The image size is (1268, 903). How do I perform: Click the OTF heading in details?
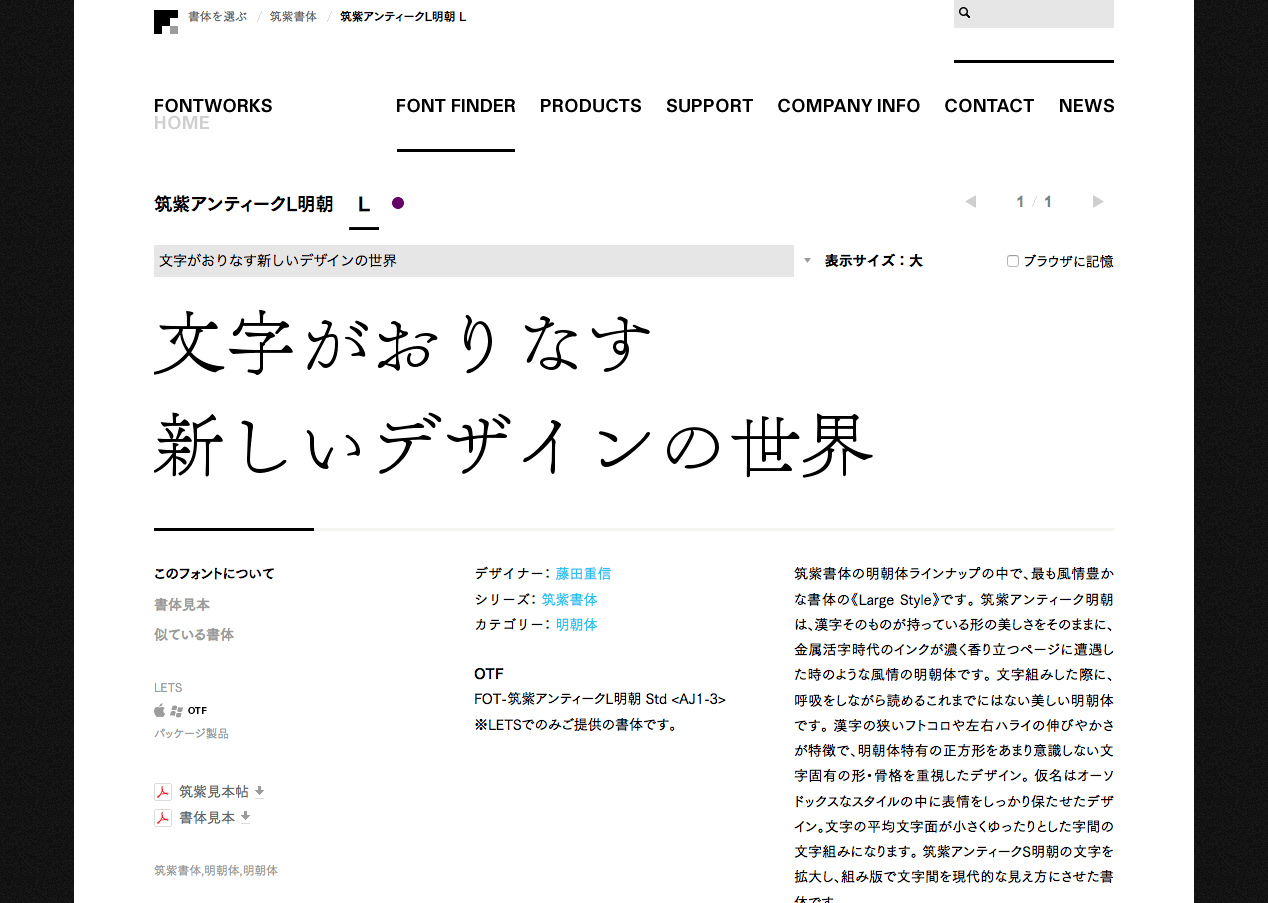point(489,674)
